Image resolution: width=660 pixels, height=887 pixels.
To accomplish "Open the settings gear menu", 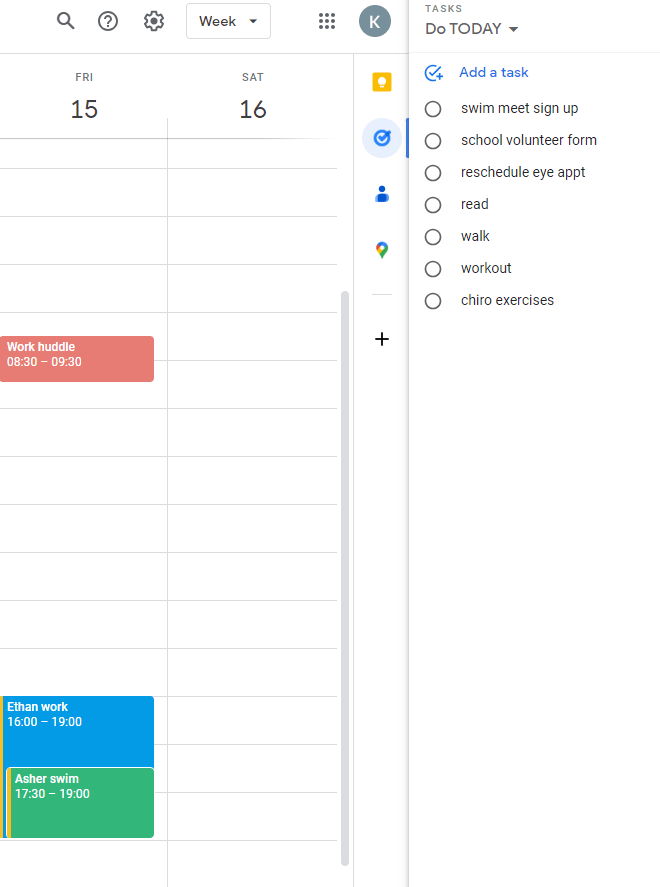I will click(x=153, y=21).
